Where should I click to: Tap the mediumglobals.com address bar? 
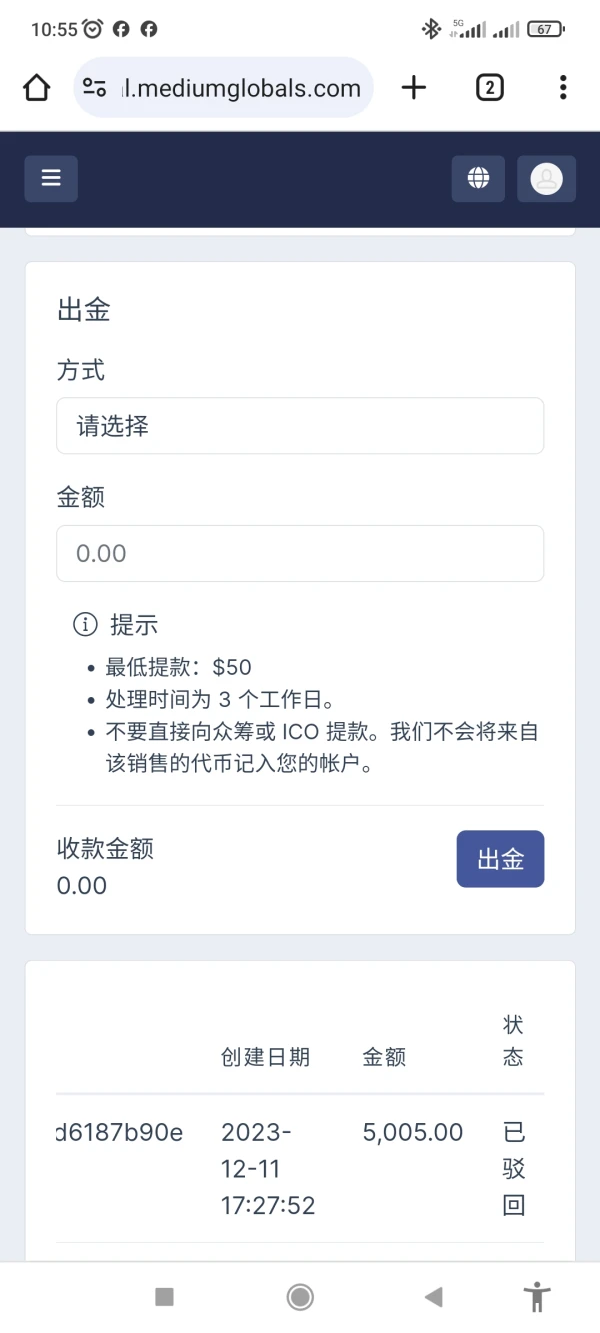click(x=240, y=88)
